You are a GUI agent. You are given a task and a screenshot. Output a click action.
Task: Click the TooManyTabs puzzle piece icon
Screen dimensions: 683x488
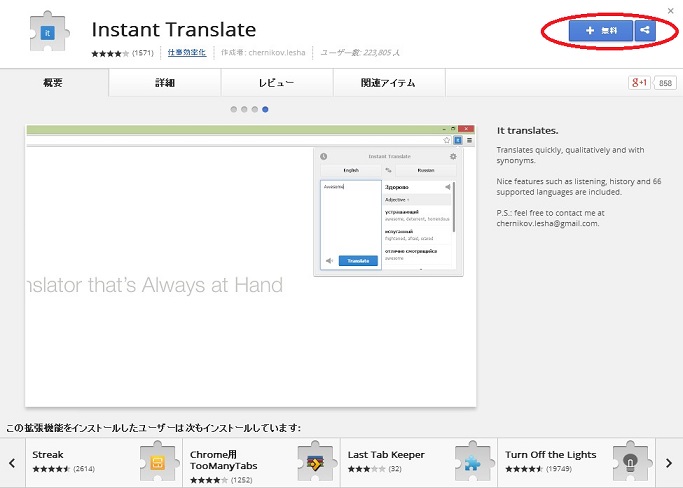[x=316, y=462]
